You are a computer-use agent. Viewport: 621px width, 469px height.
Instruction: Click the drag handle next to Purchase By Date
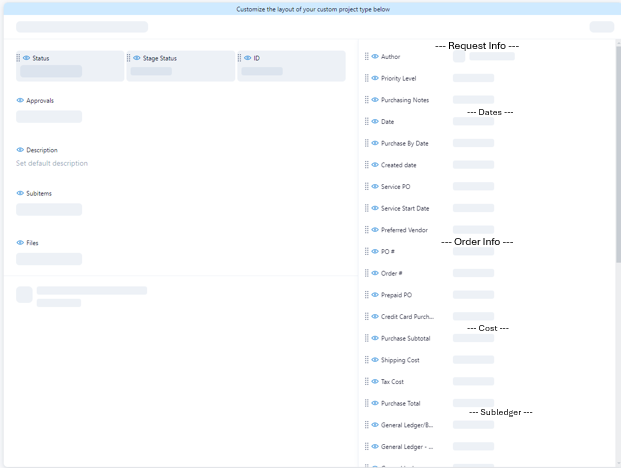click(x=367, y=143)
